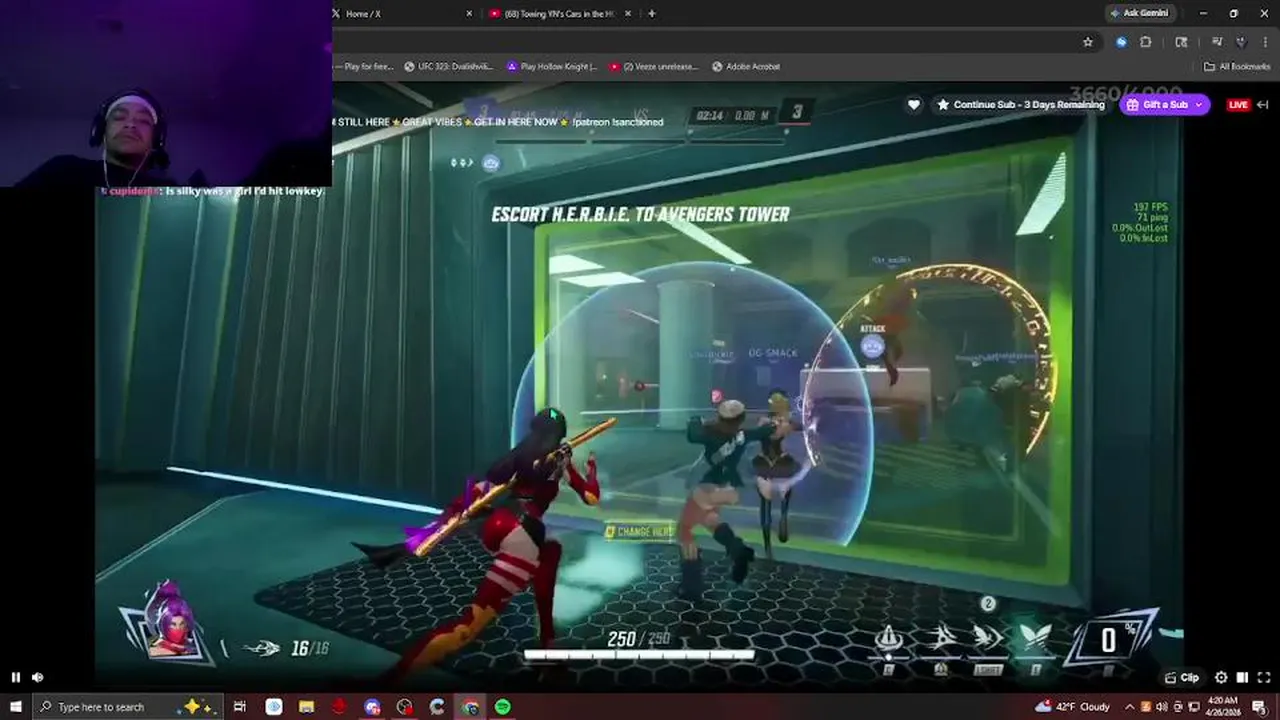The width and height of the screenshot is (1280, 720).
Task: Open the OBS icon with red dot
Action: click(x=404, y=707)
